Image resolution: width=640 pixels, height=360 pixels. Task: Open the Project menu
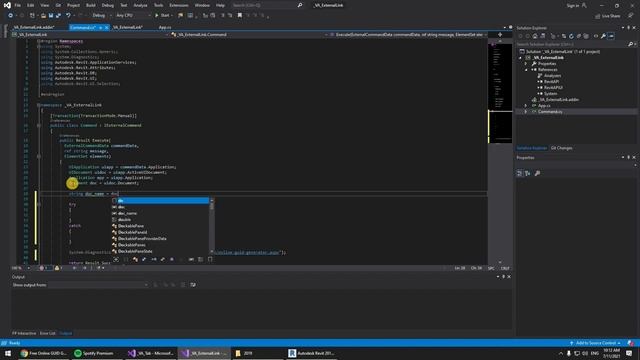click(73, 5)
